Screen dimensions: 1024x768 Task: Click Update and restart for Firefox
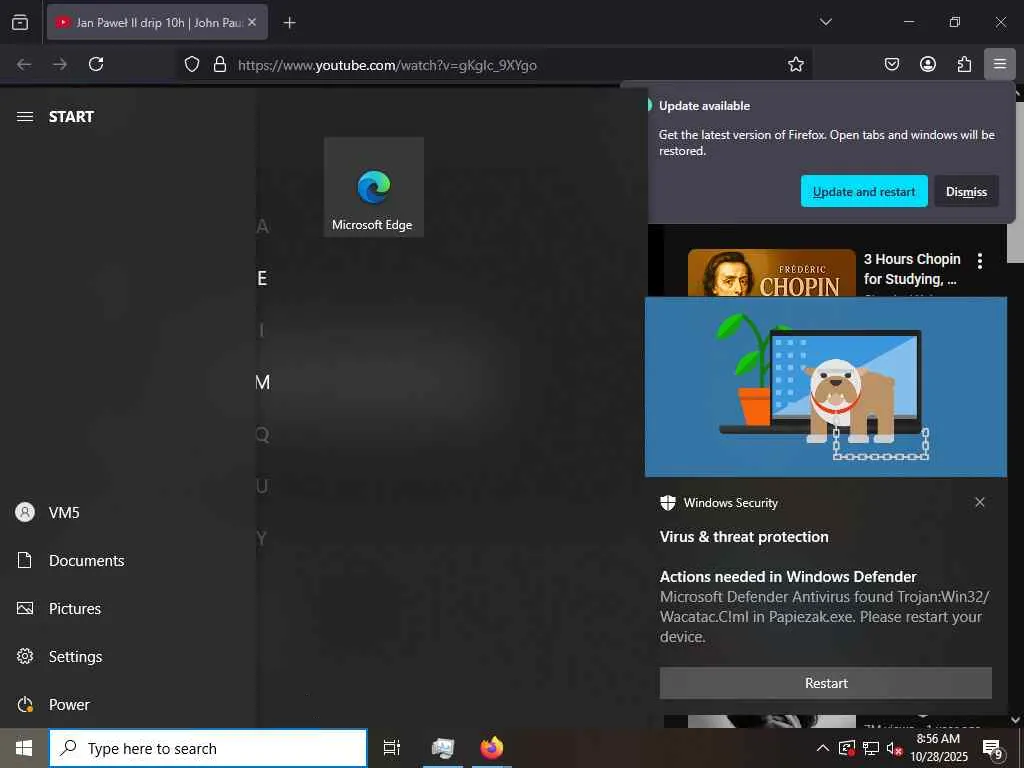[864, 191]
